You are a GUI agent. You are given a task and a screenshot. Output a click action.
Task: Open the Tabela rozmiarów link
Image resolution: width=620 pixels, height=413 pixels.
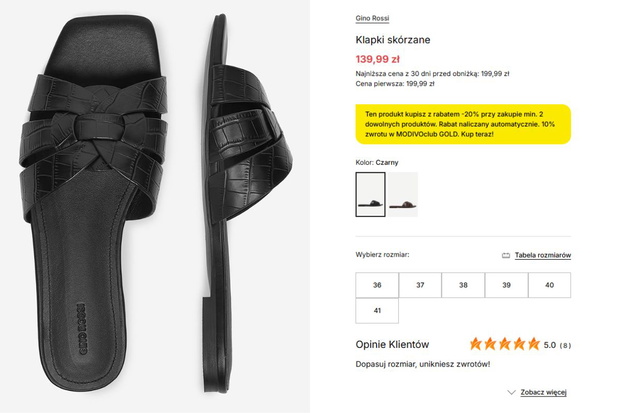[542, 255]
